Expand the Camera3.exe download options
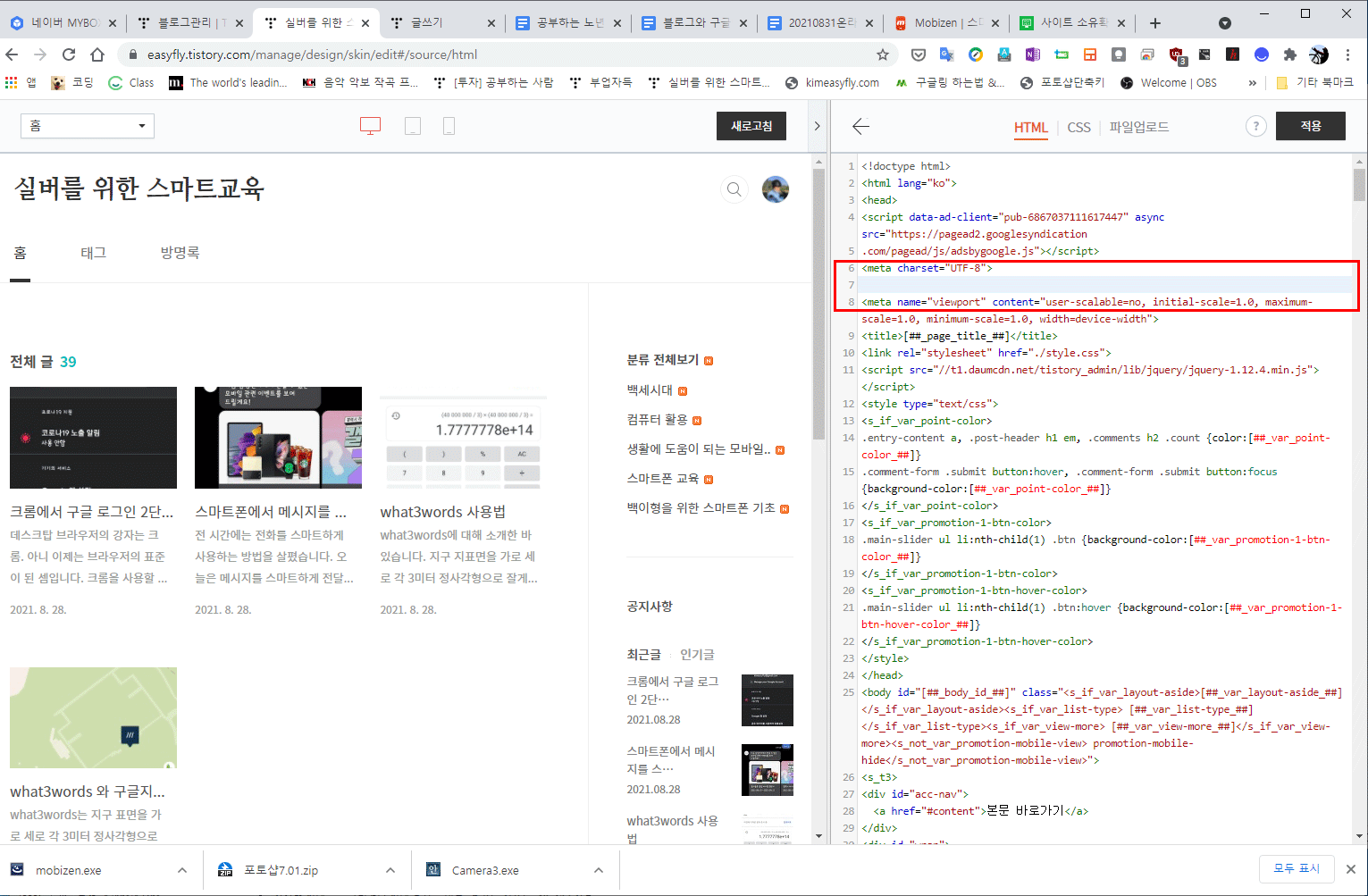Image resolution: width=1368 pixels, height=896 pixels. point(599,870)
